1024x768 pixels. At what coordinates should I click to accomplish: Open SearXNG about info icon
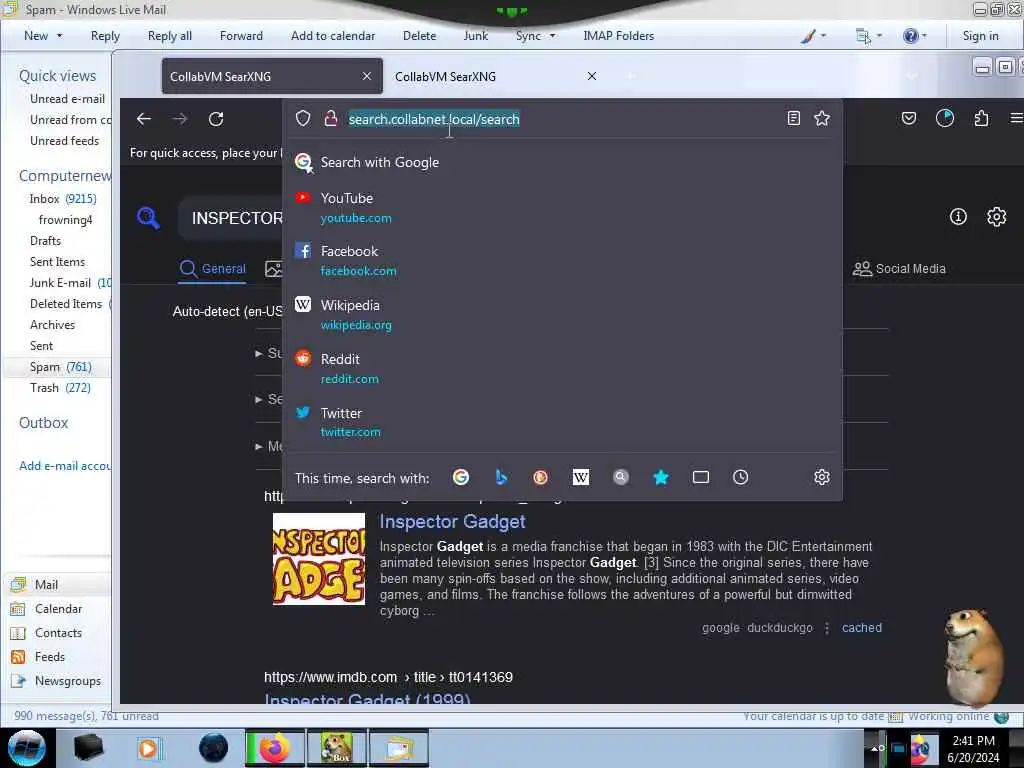(958, 217)
